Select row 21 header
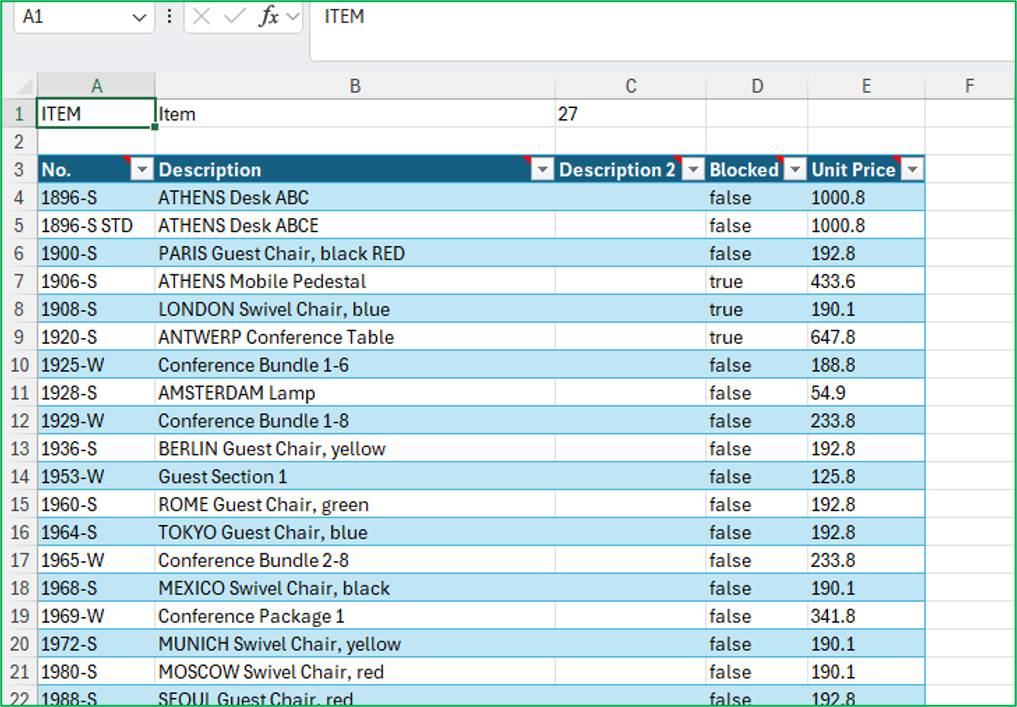Screen dimensions: 1017x707 point(19,672)
